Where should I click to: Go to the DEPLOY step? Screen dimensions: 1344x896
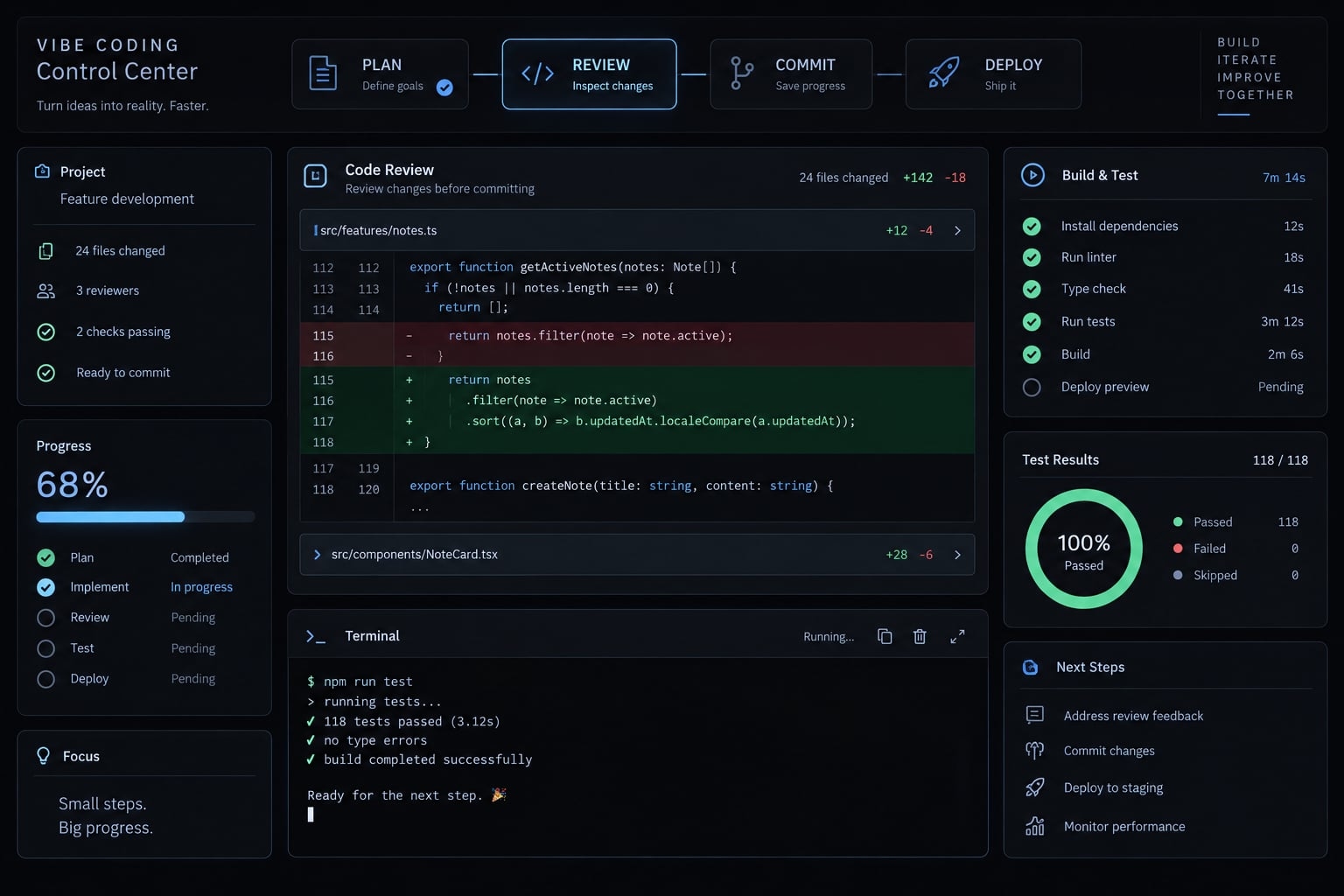click(993, 74)
